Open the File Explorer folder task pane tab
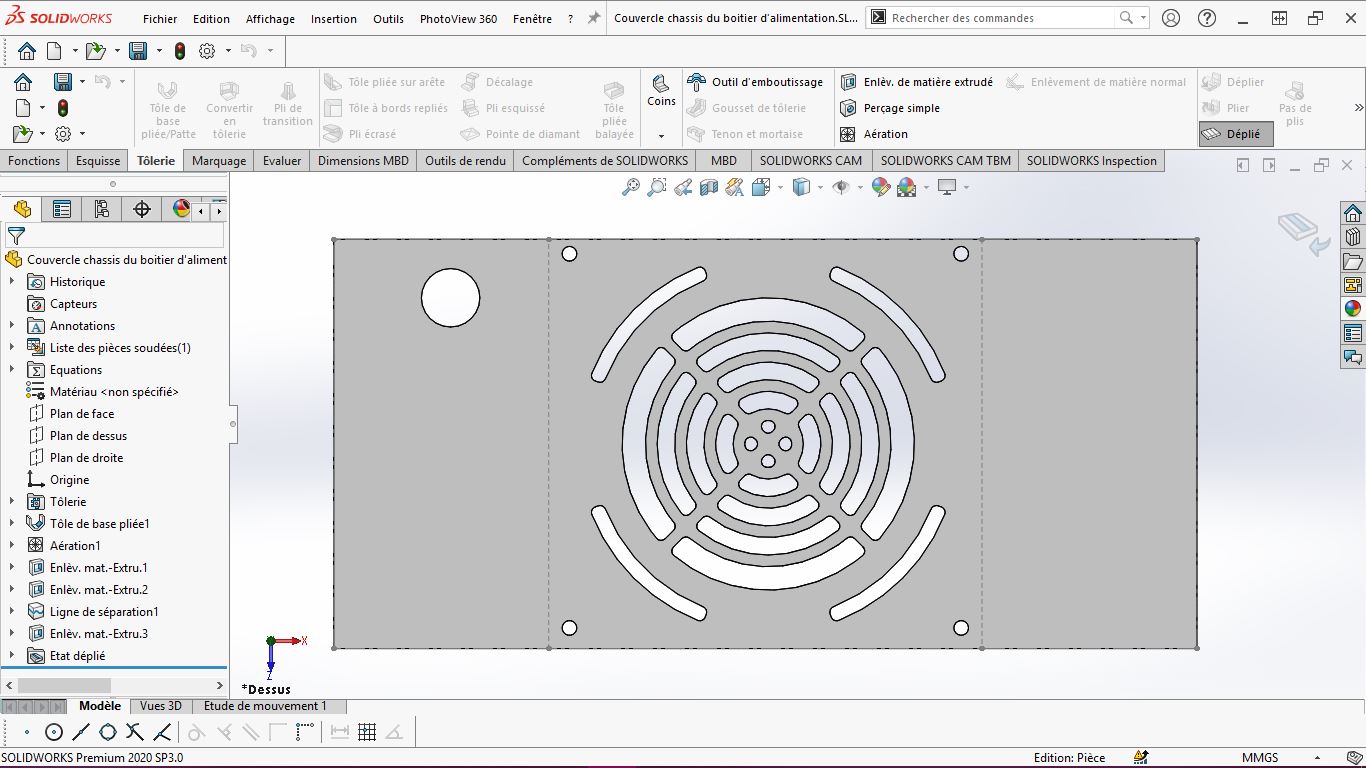Viewport: 1366px width, 768px height. click(1353, 261)
